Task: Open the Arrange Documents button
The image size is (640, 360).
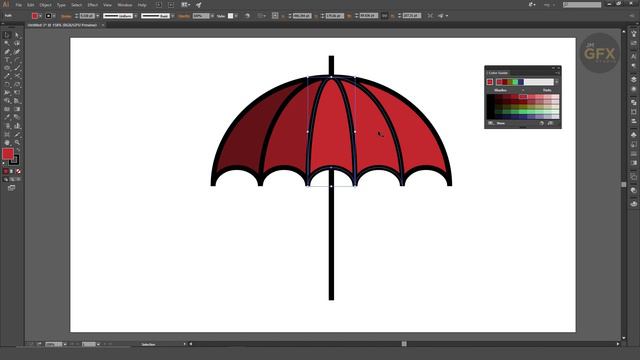Action: pos(186,5)
